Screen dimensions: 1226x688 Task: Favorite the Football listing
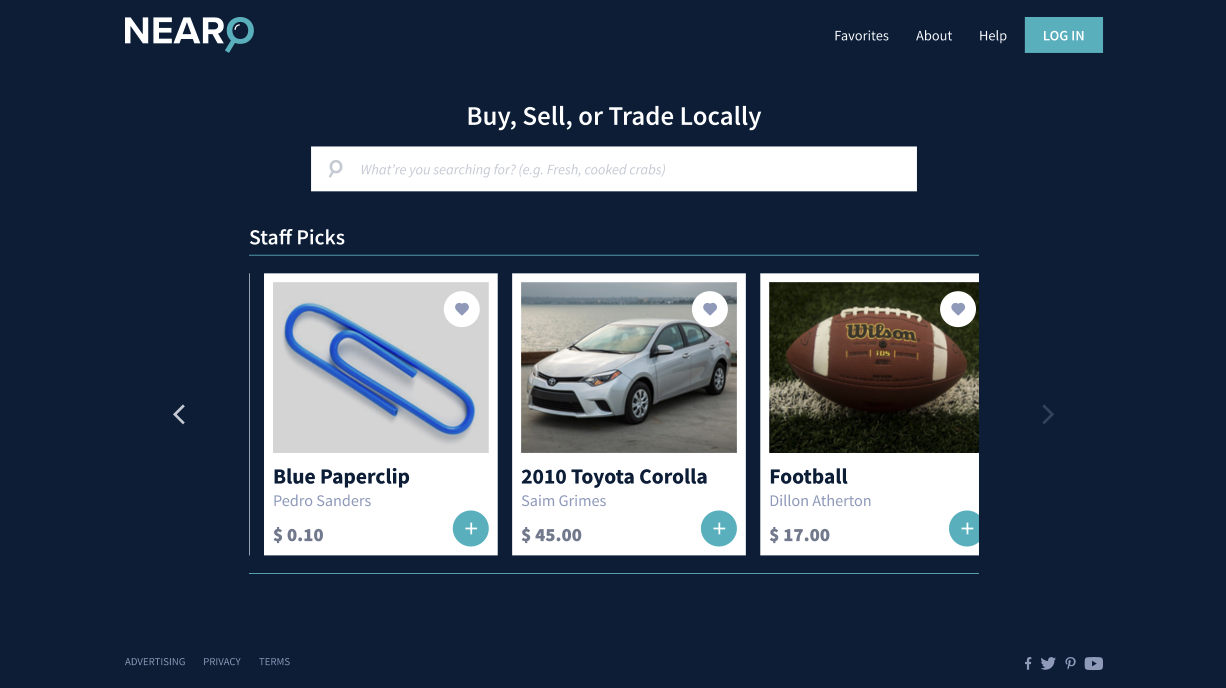(x=957, y=309)
